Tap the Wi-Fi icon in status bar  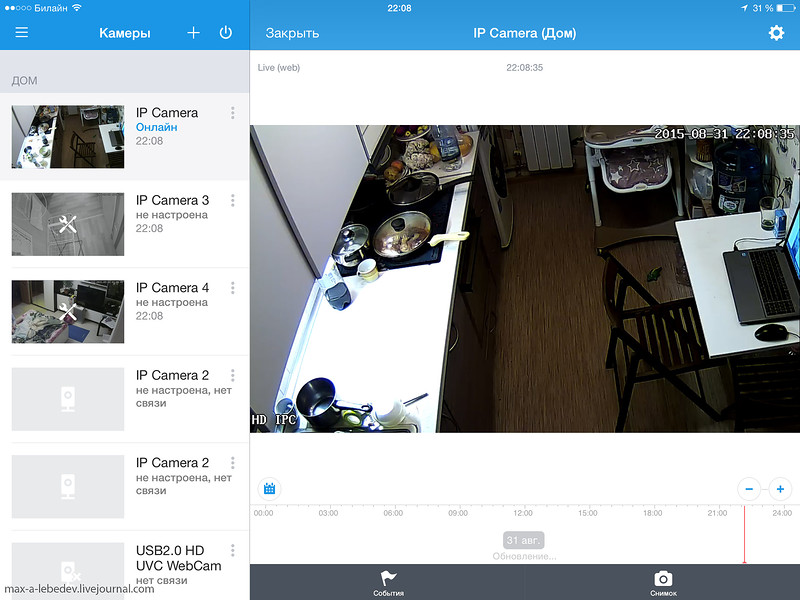click(77, 8)
